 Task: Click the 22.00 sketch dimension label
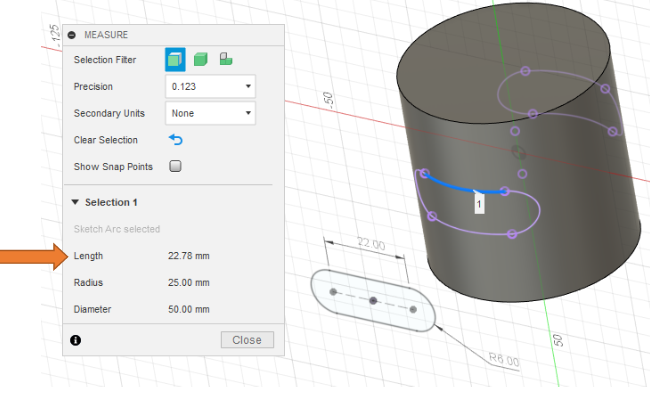click(x=371, y=244)
